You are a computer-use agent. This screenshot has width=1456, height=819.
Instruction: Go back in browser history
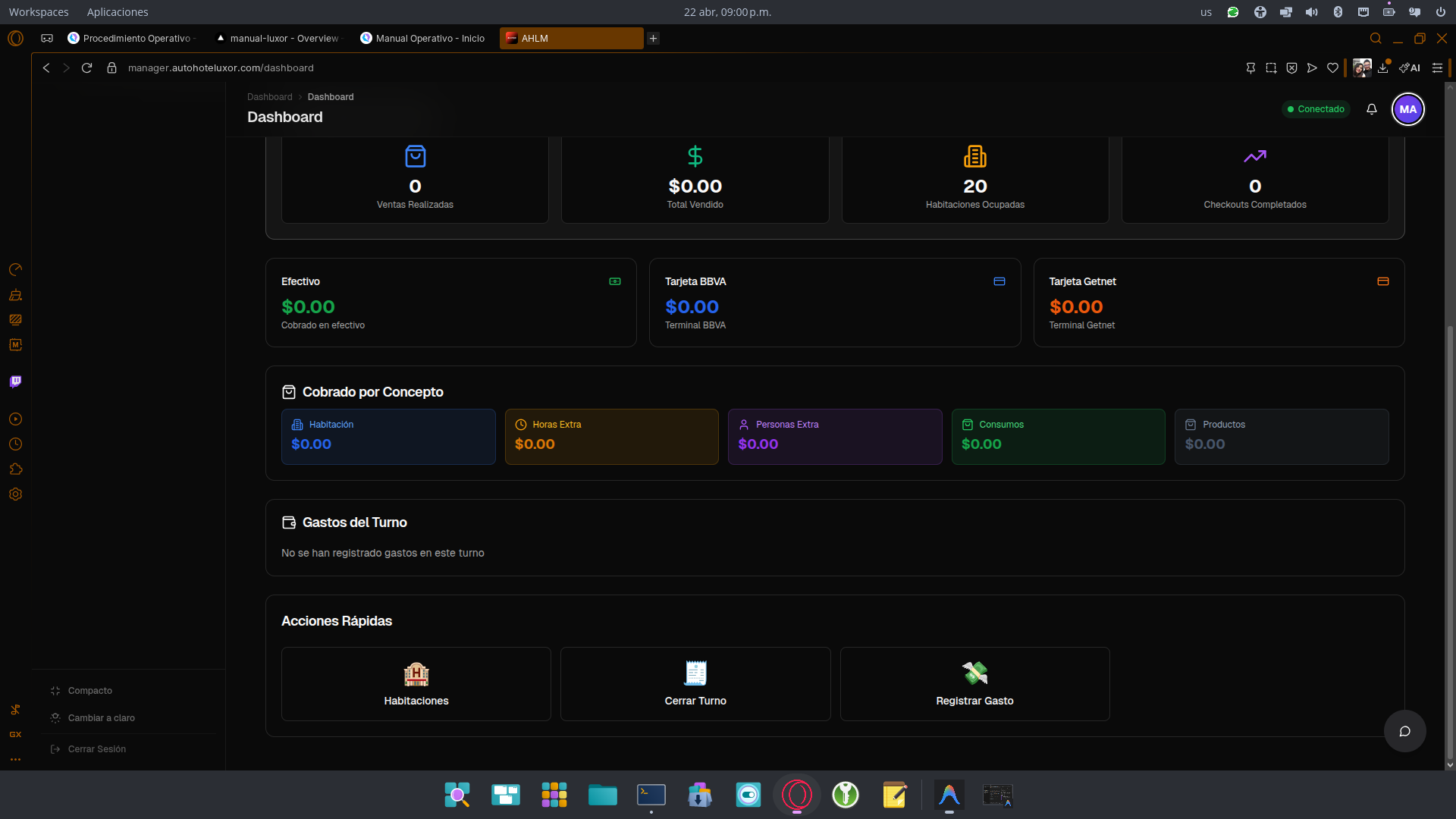click(46, 68)
